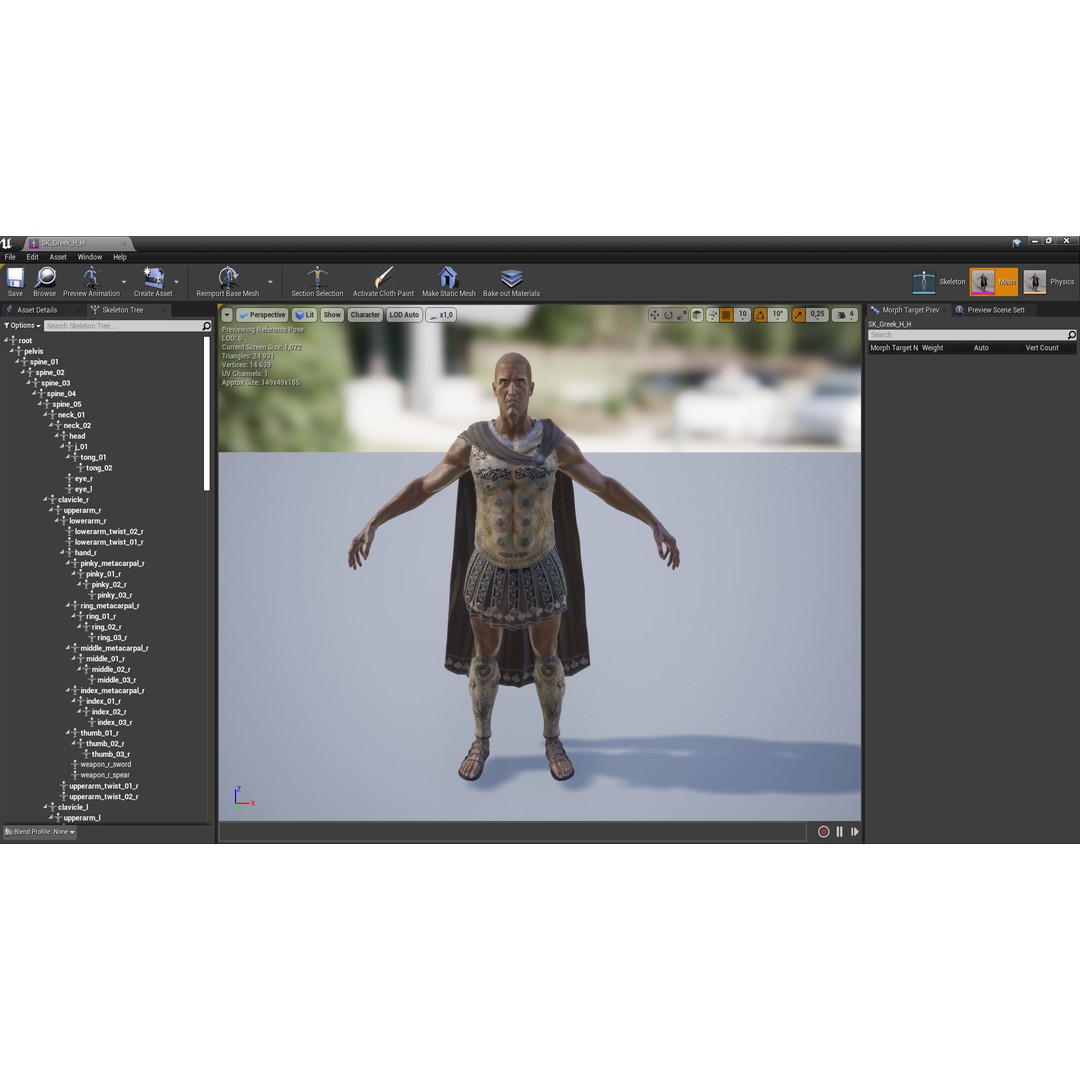Open Reimport Base Mesh dropdown arrow

click(270, 282)
